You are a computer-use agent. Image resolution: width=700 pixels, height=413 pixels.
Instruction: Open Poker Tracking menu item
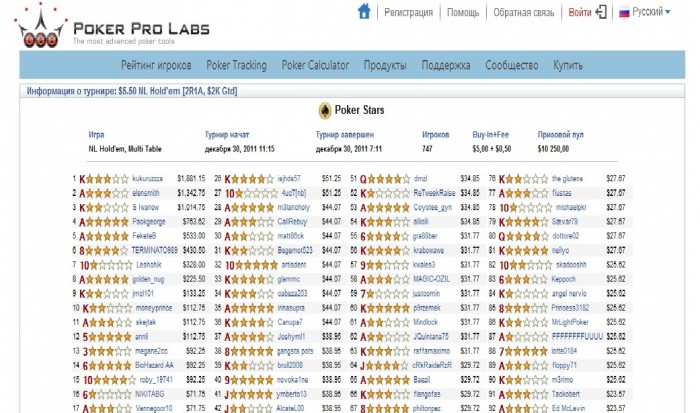[x=236, y=65]
